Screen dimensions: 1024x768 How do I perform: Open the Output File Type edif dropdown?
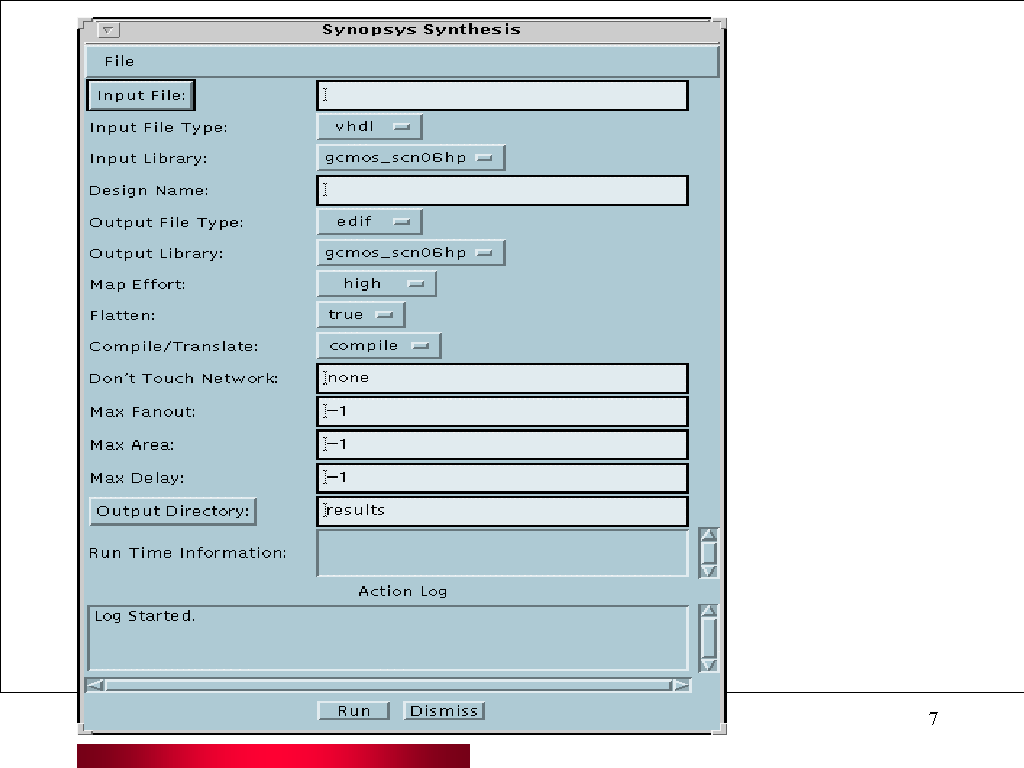[369, 221]
